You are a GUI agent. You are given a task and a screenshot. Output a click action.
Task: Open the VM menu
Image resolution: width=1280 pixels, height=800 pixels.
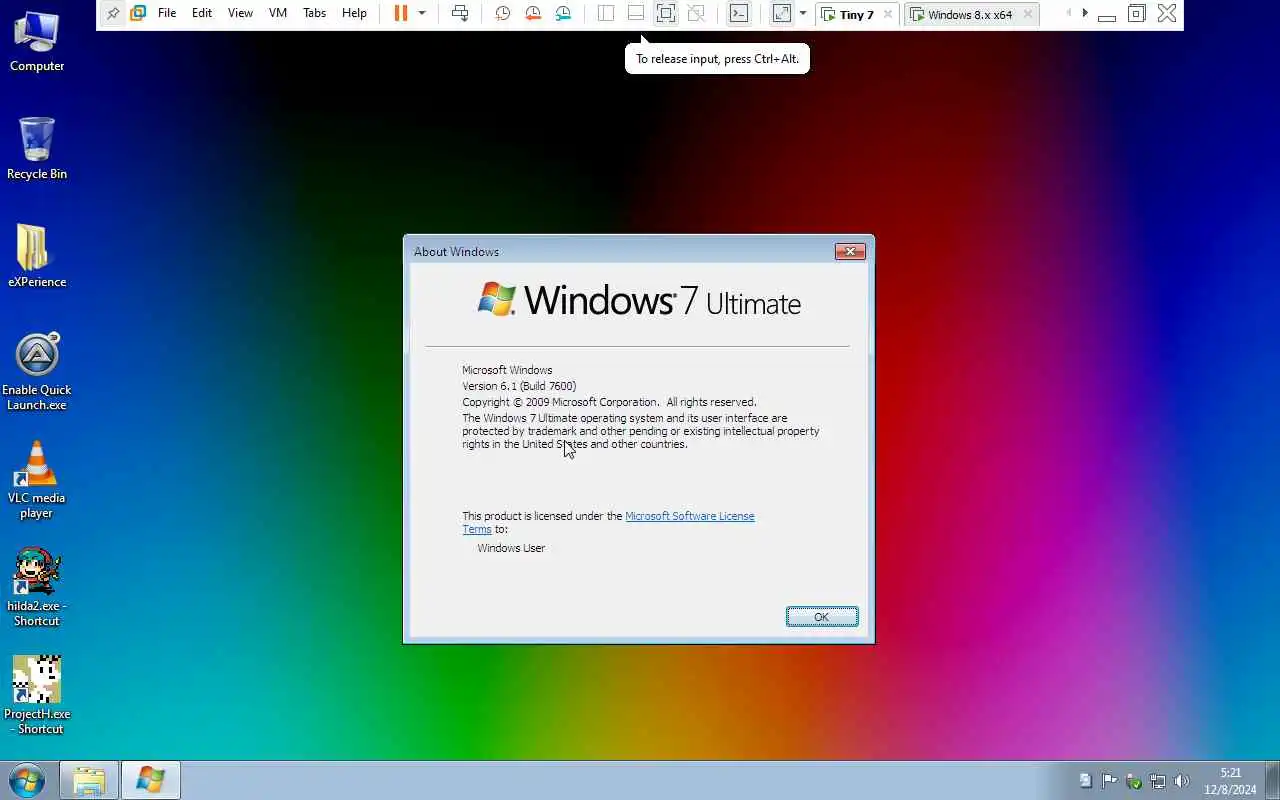(278, 13)
